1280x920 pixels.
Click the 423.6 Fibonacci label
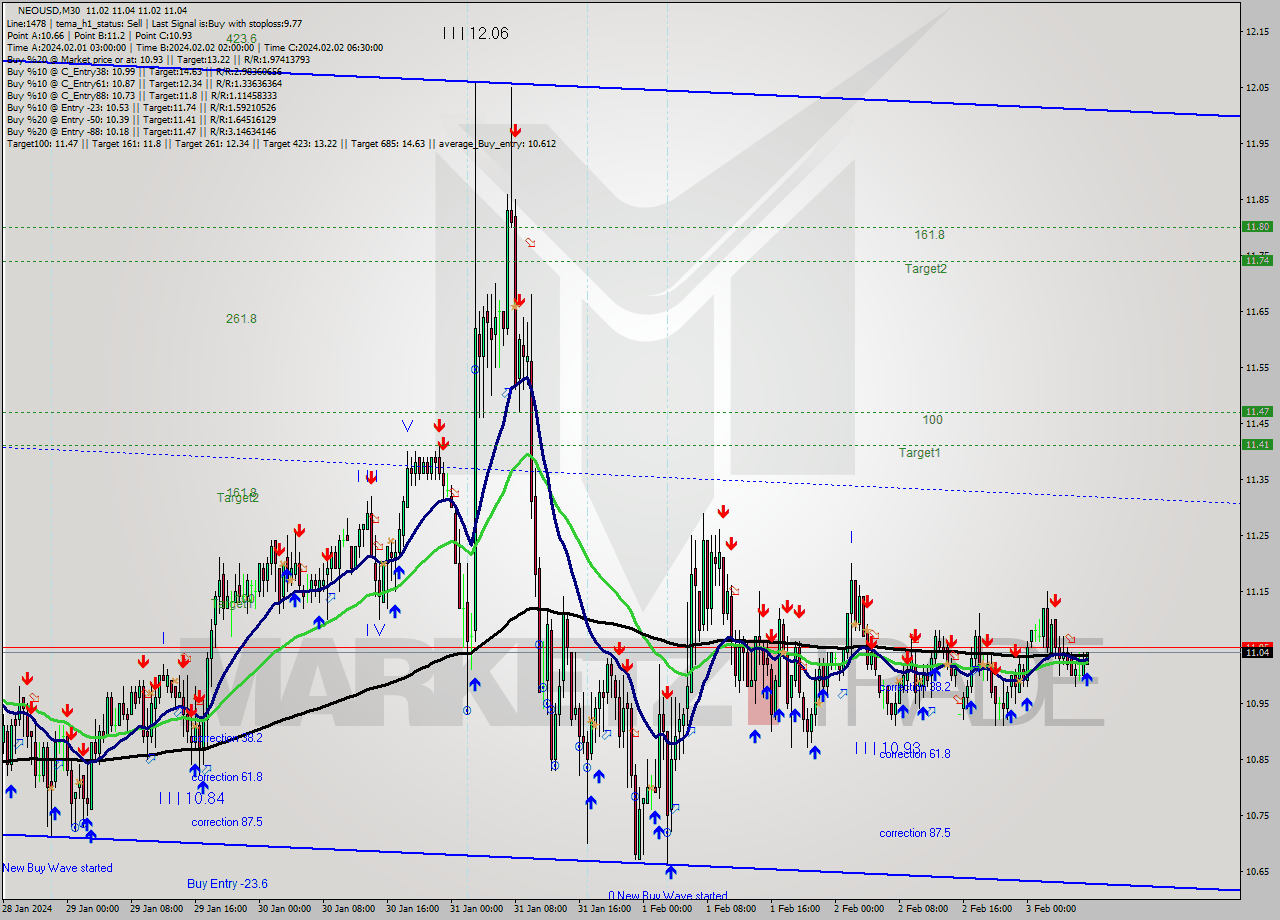(x=241, y=39)
